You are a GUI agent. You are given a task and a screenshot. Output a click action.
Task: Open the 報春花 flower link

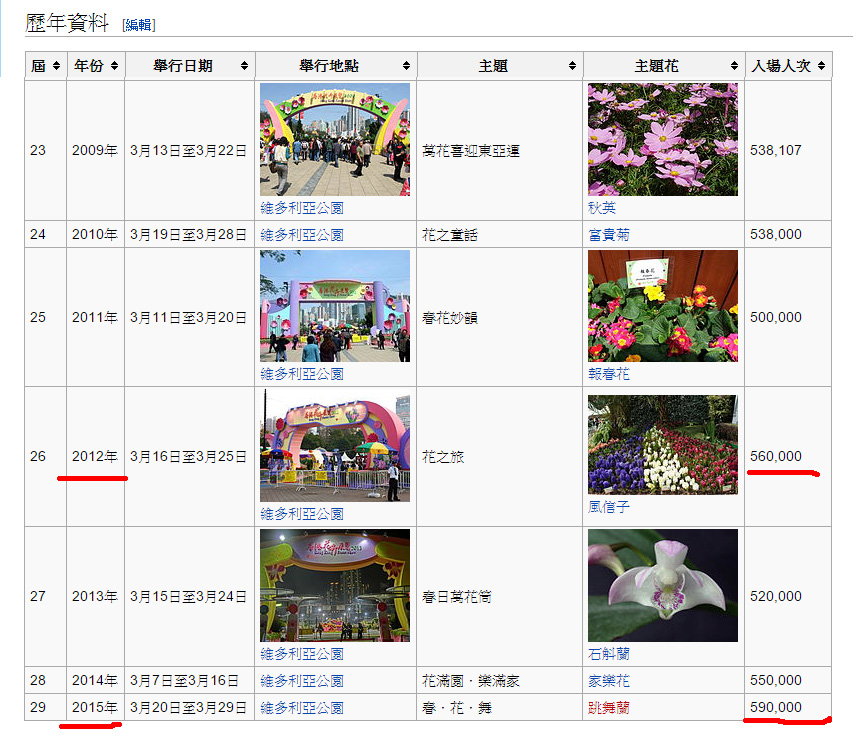pyautogui.click(x=609, y=374)
